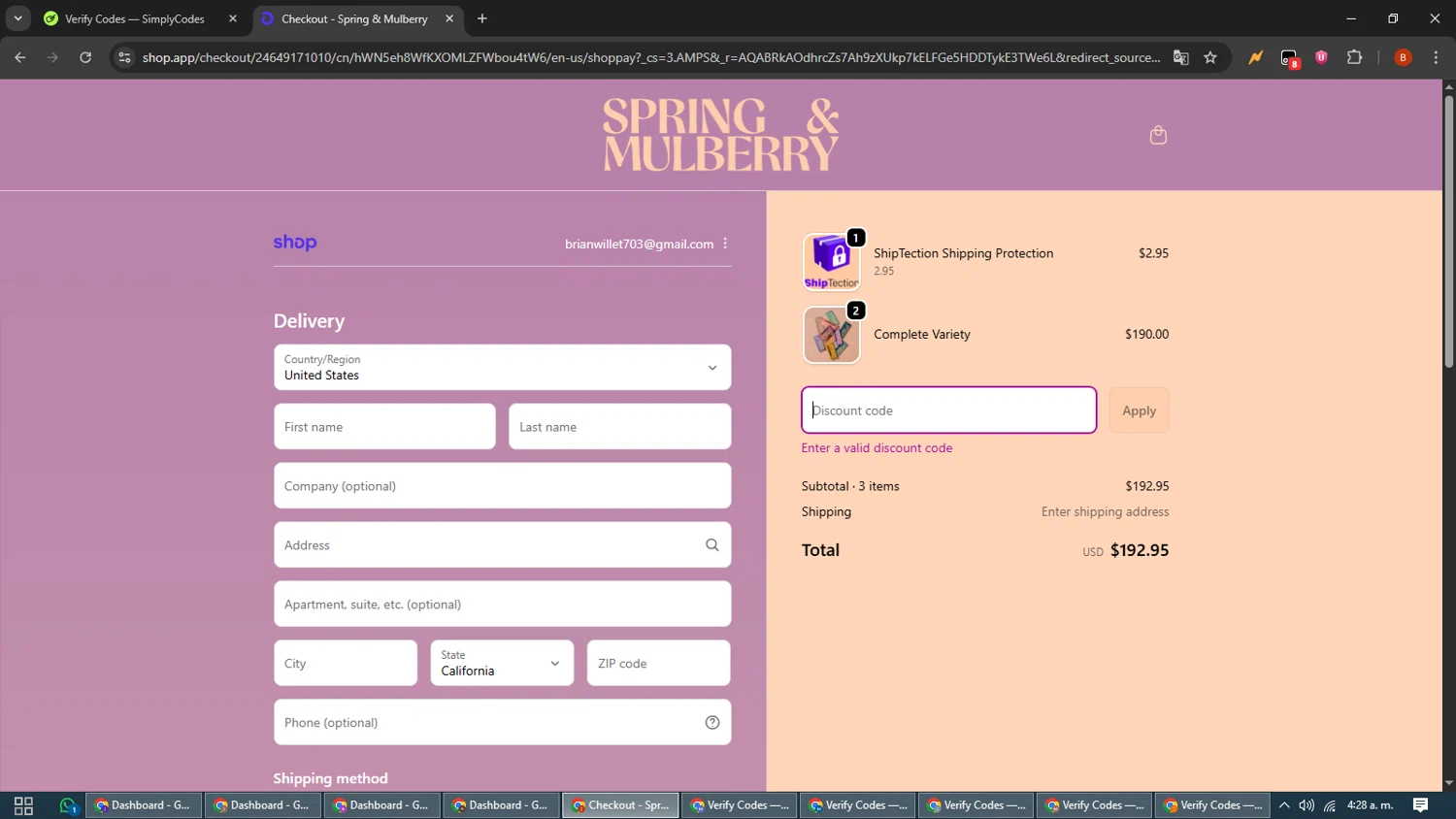Click the taskbar clock 4:28 a. m.

[1370, 805]
